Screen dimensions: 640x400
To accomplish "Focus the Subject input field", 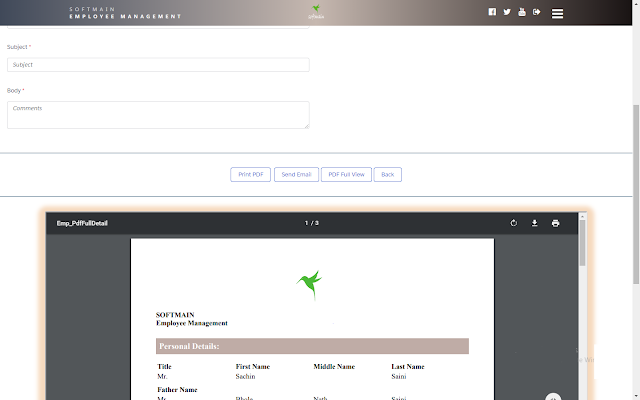I will click(158, 64).
